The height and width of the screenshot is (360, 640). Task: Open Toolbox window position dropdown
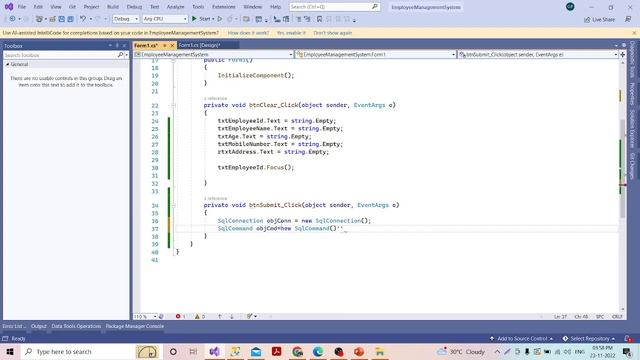(110, 46)
